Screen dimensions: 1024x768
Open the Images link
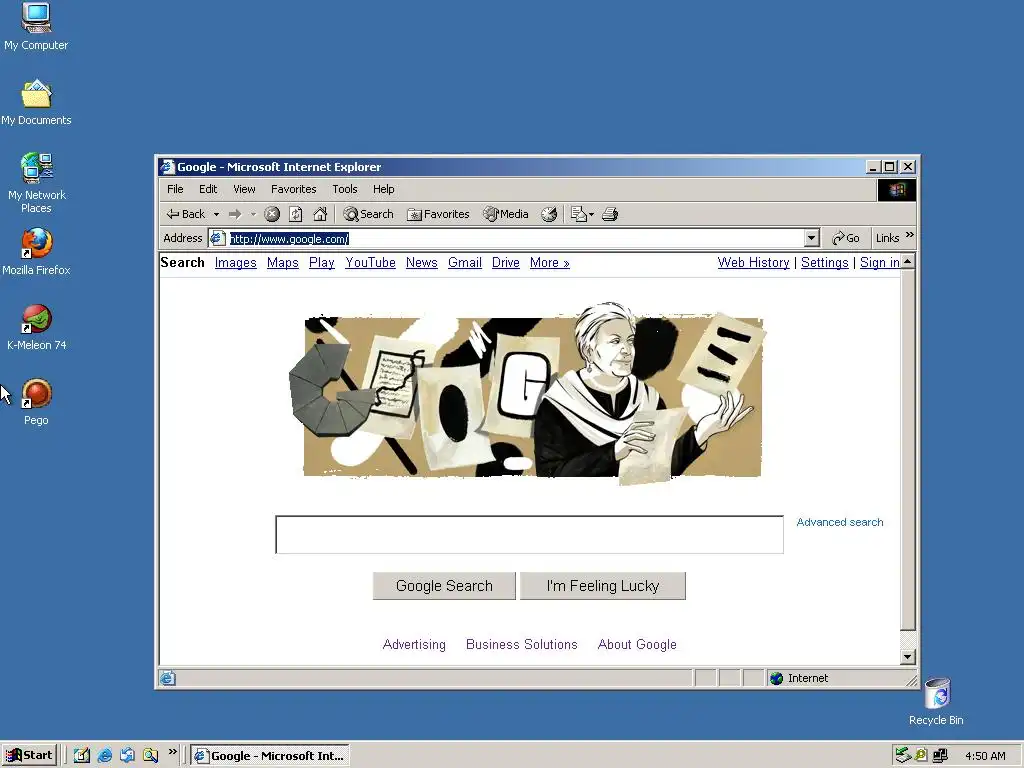(236, 263)
